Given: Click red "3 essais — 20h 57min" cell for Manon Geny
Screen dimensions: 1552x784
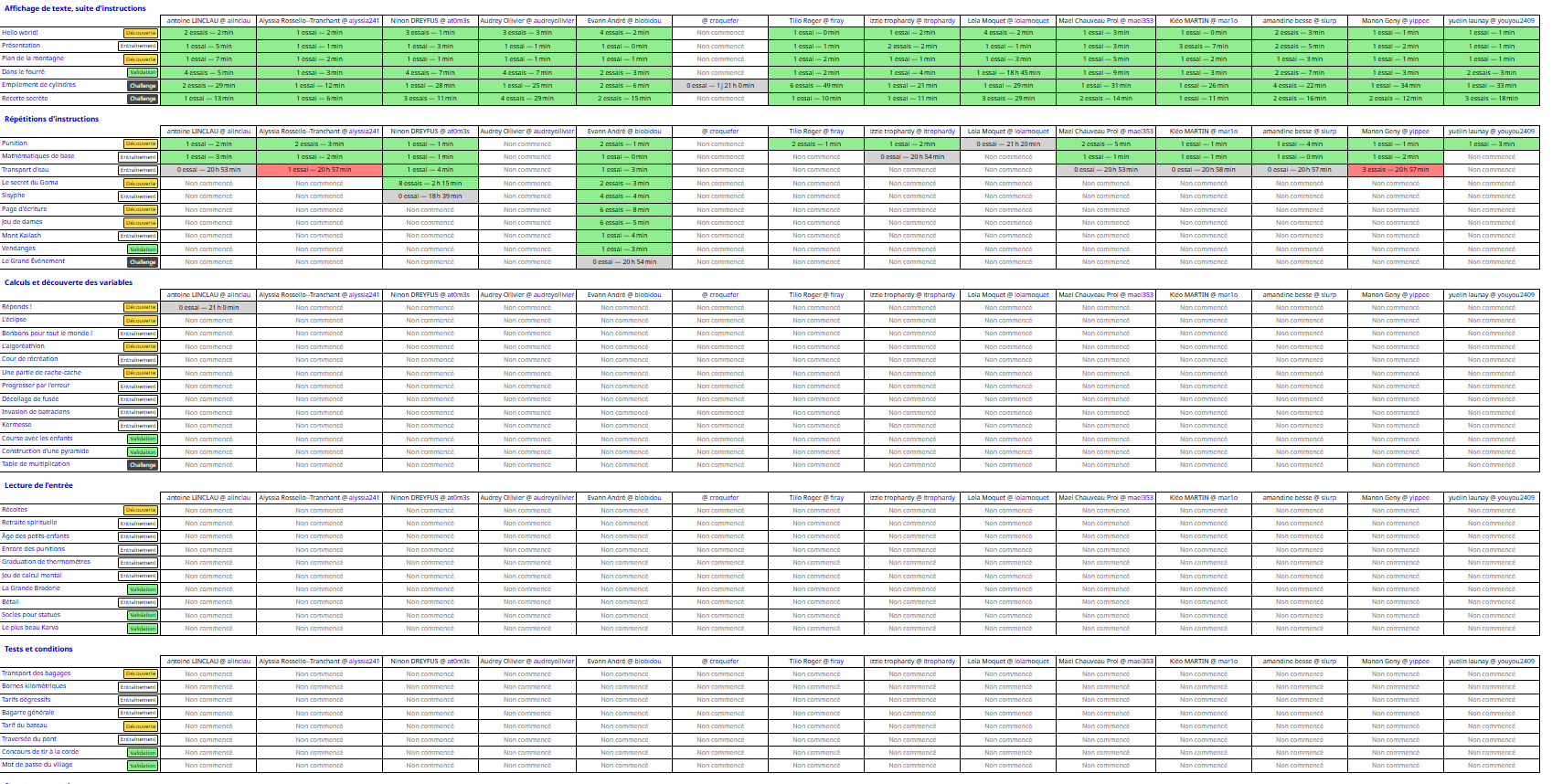Looking at the screenshot, I should [x=1395, y=170].
